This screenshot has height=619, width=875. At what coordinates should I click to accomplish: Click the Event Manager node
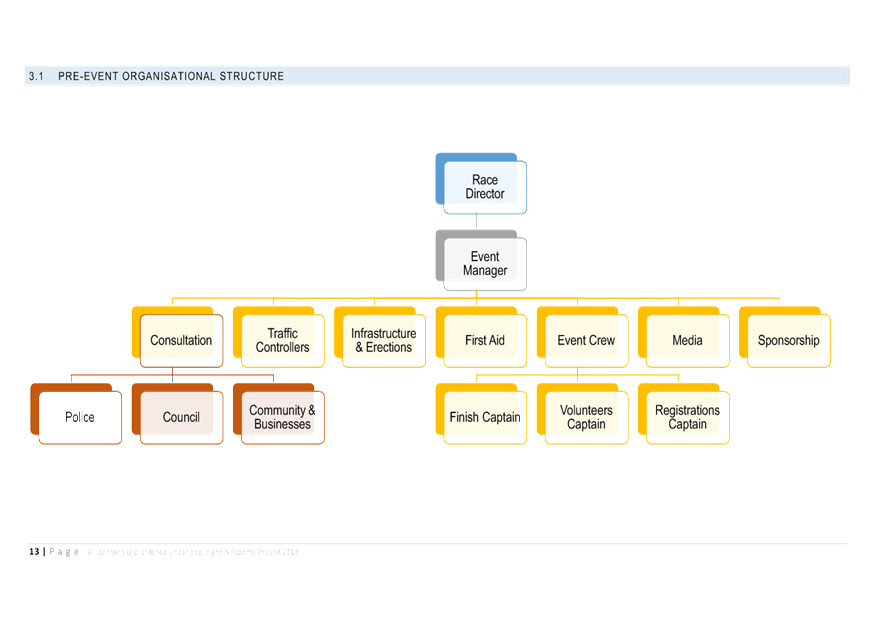click(481, 261)
